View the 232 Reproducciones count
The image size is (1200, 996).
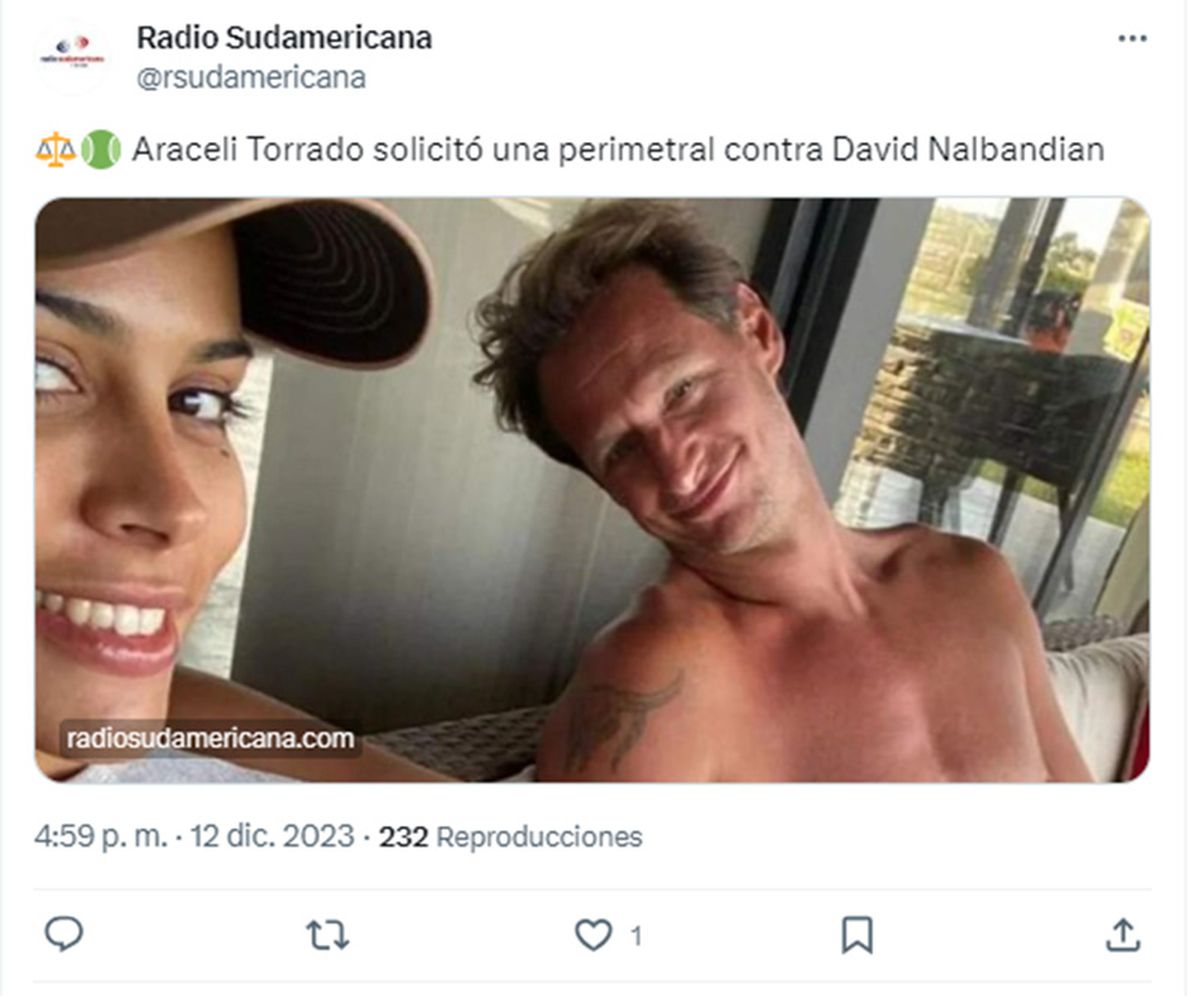point(510,836)
